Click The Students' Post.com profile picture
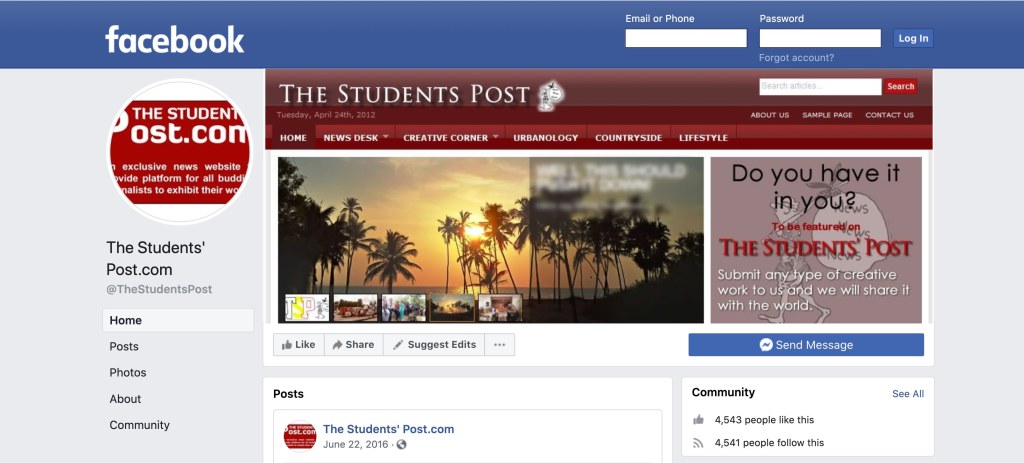Viewport: 1024px width, 463px height. tap(180, 152)
